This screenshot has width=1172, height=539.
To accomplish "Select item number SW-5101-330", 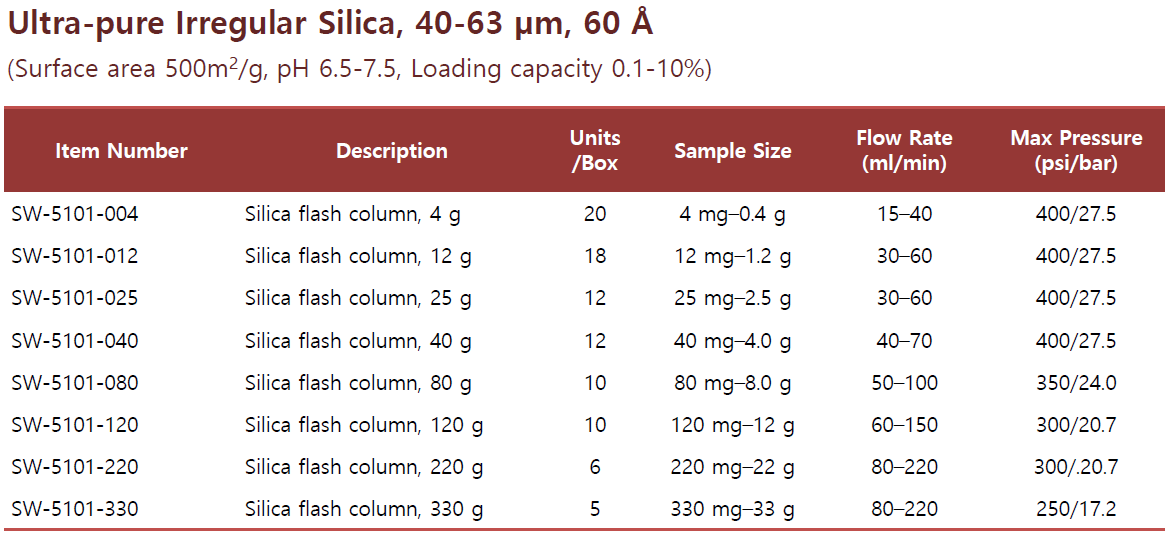I will tap(75, 510).
